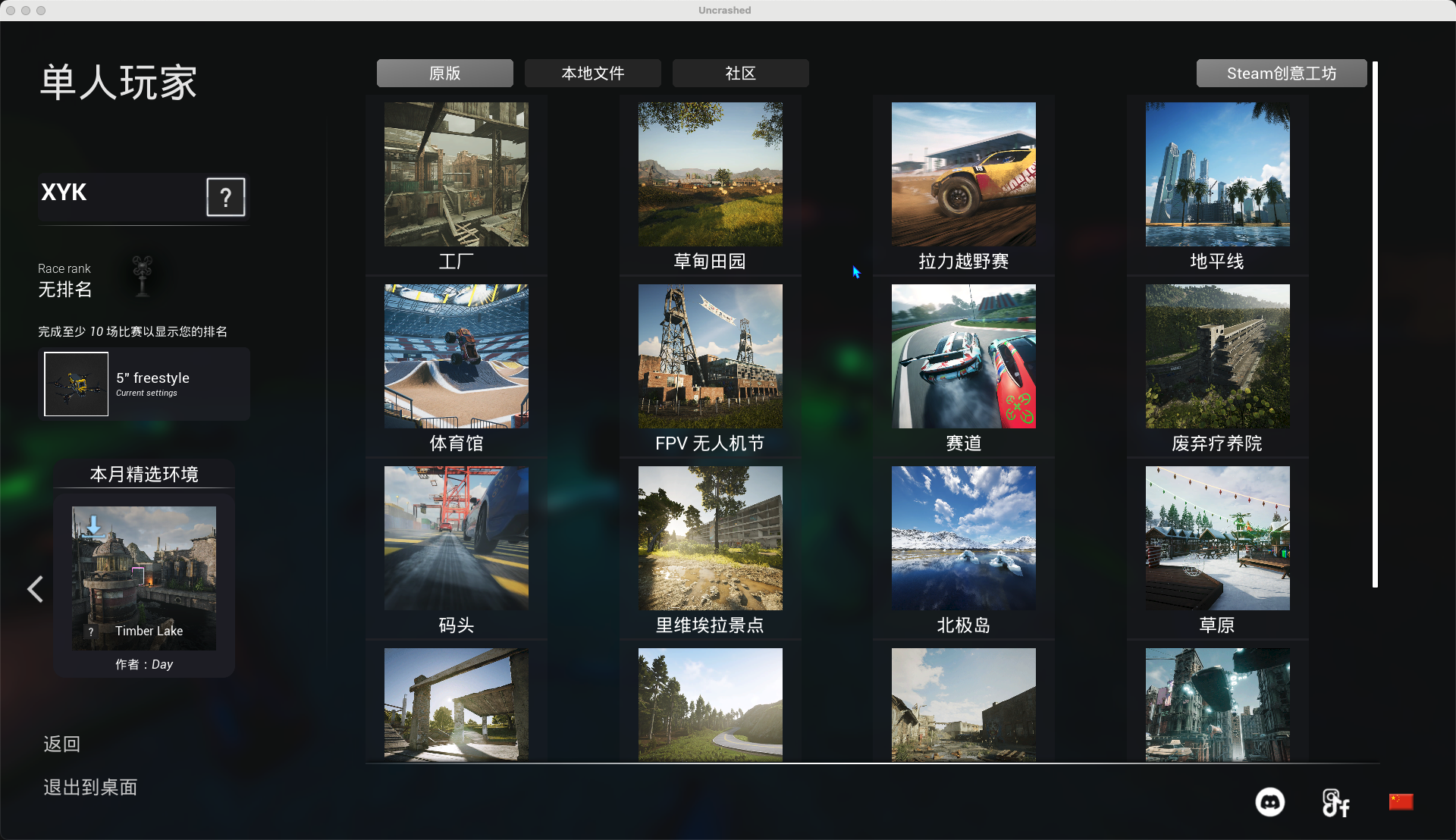This screenshot has width=1456, height=840.
Task: Go to previous featured environment with left chevron
Action: pyautogui.click(x=35, y=589)
